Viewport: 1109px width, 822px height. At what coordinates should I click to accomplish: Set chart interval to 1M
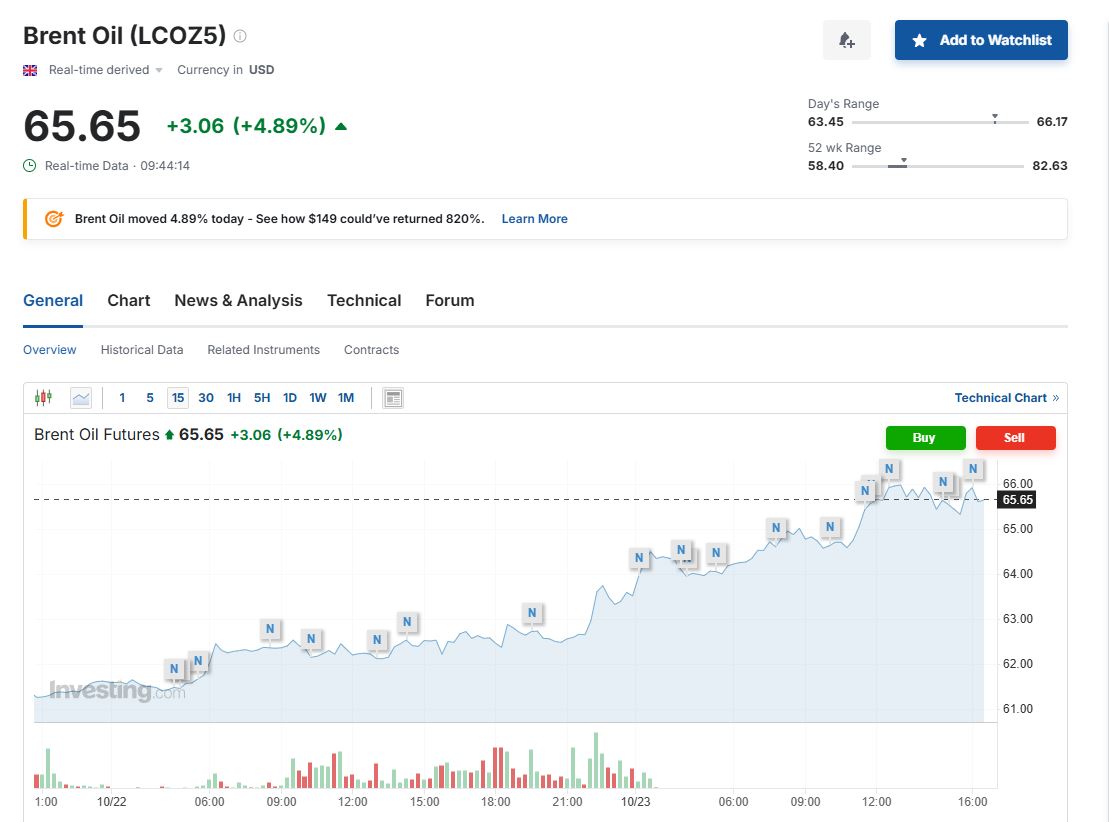346,398
